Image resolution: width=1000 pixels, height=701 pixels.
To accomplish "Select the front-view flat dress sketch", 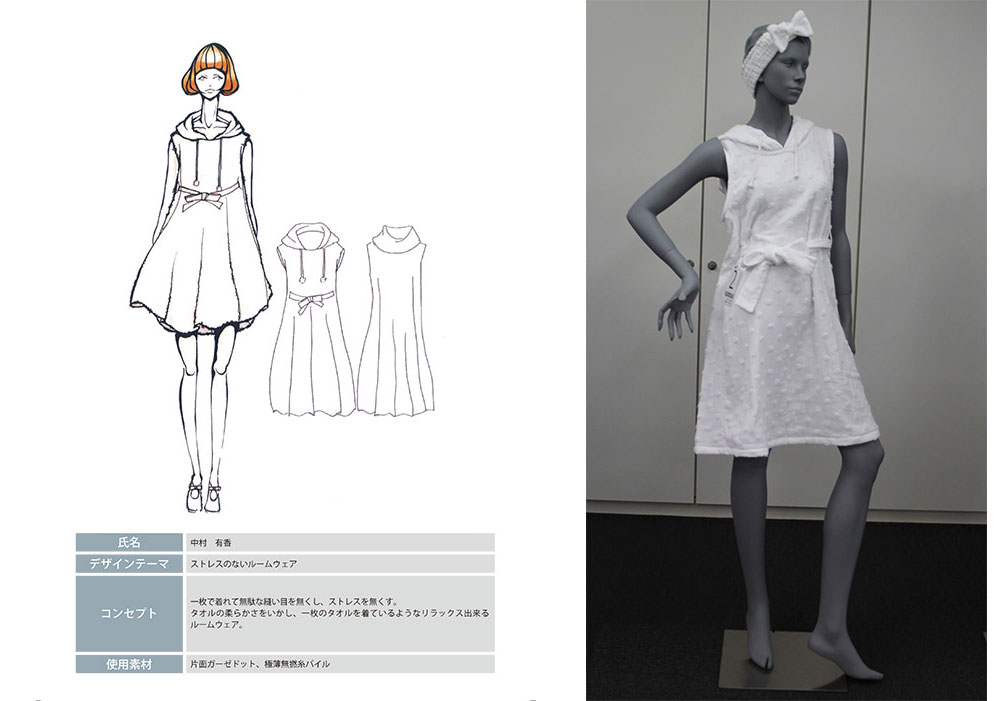I will click(313, 318).
